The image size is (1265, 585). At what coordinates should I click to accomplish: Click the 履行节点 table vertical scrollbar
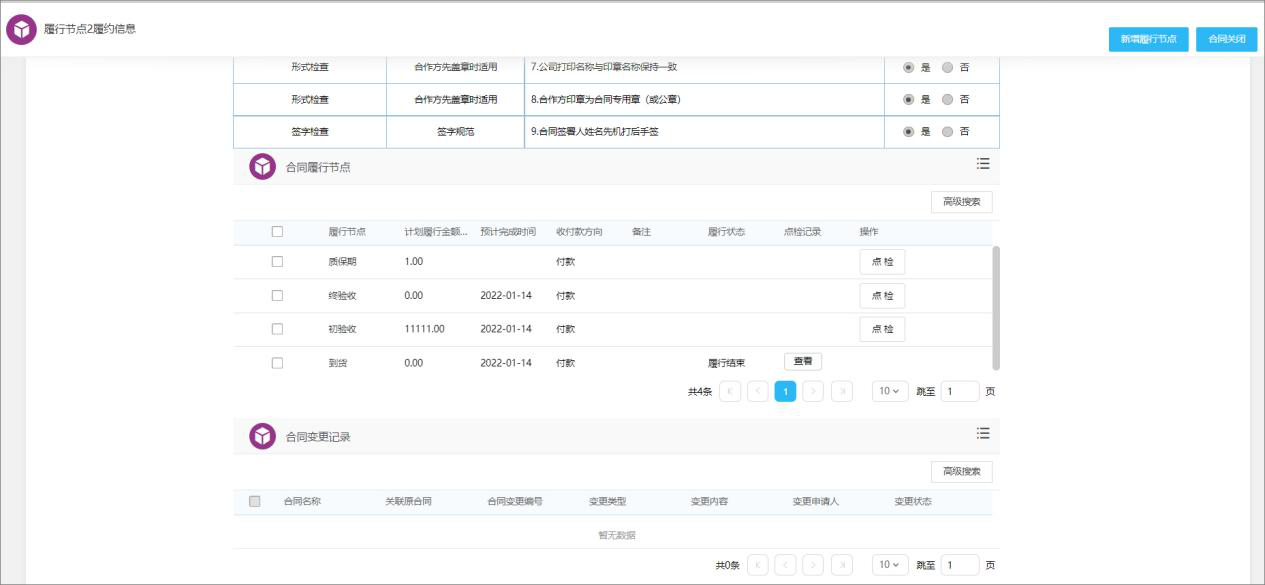coord(995,306)
